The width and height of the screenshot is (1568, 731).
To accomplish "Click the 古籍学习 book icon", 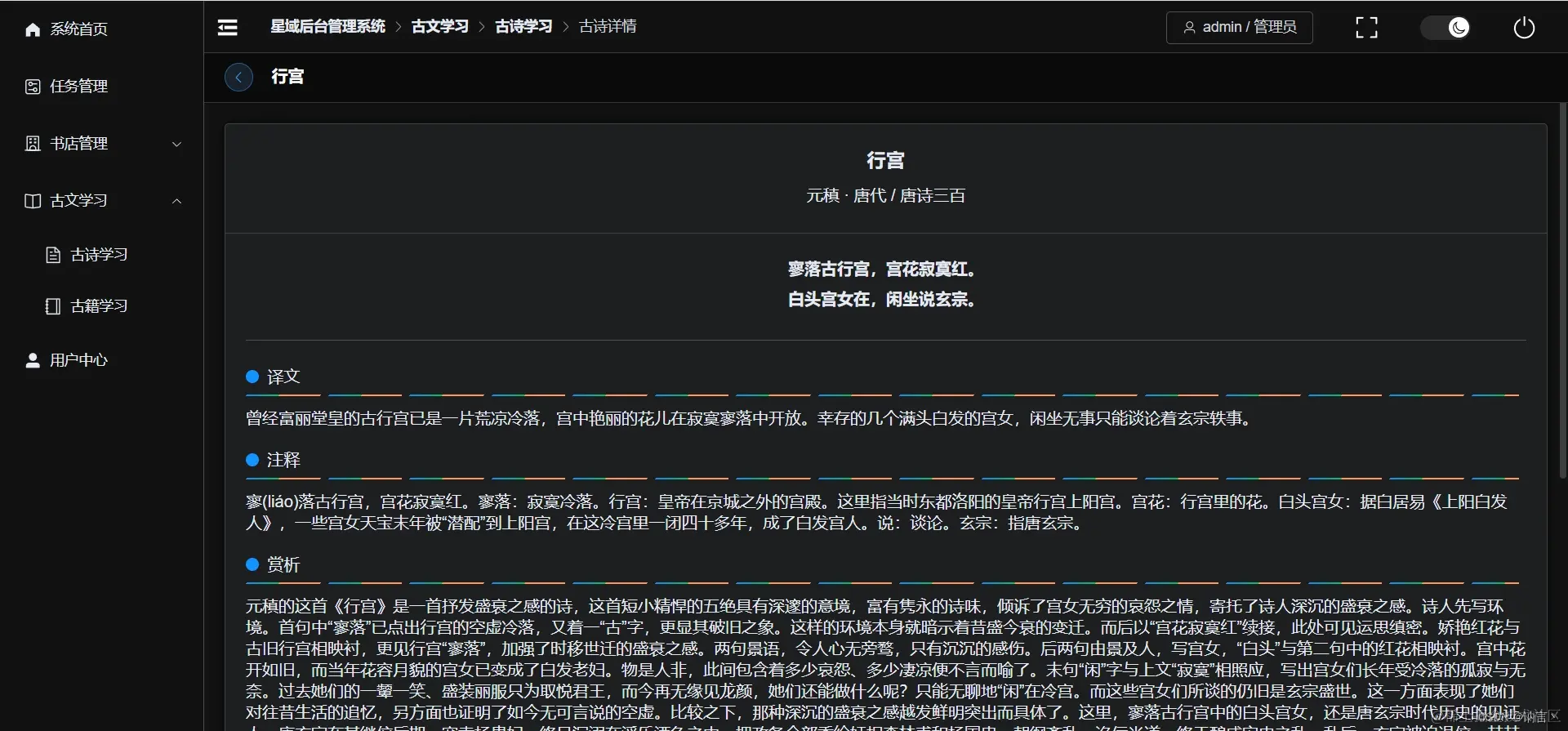I will click(x=53, y=306).
